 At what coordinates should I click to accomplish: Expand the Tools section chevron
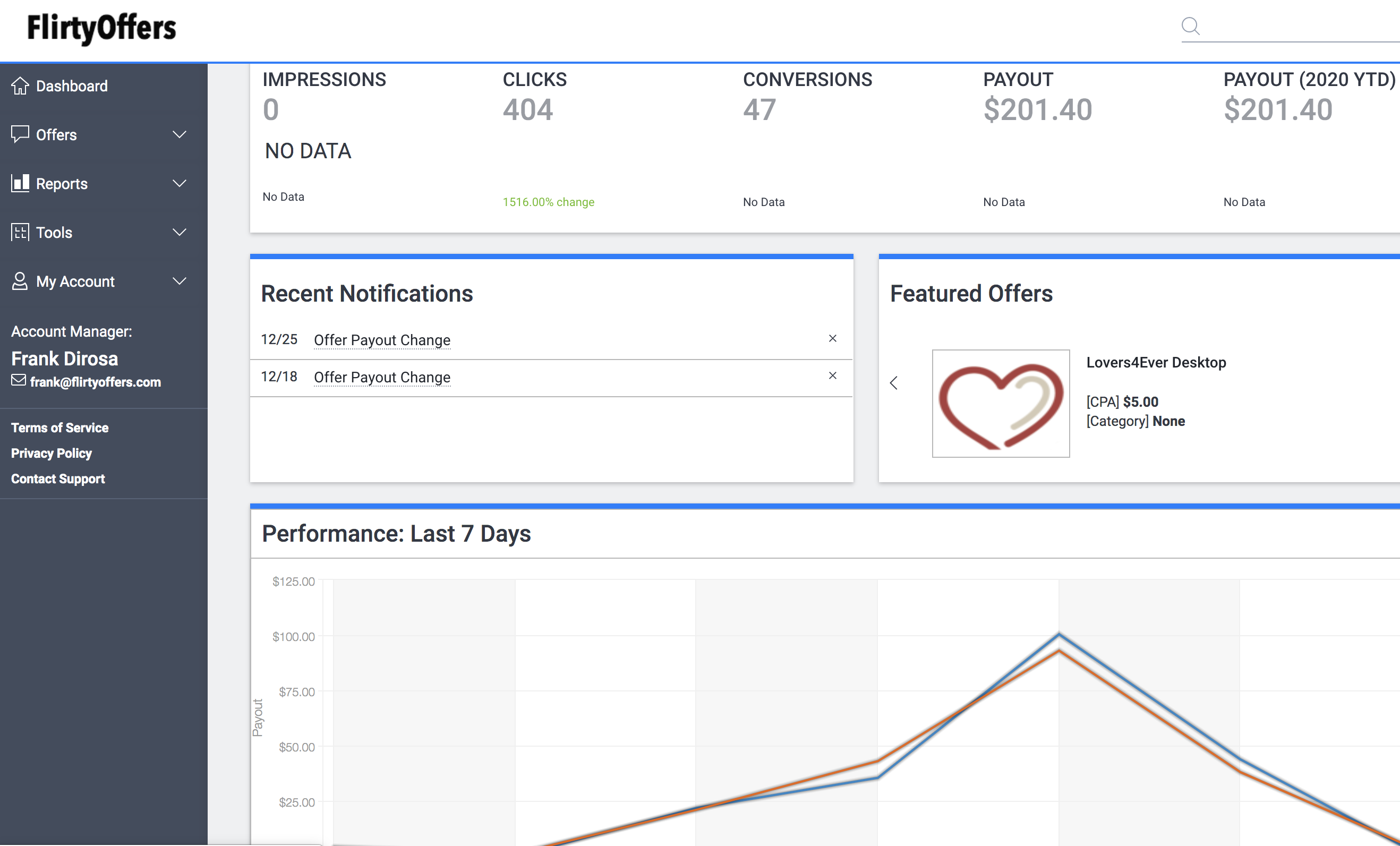click(x=179, y=233)
